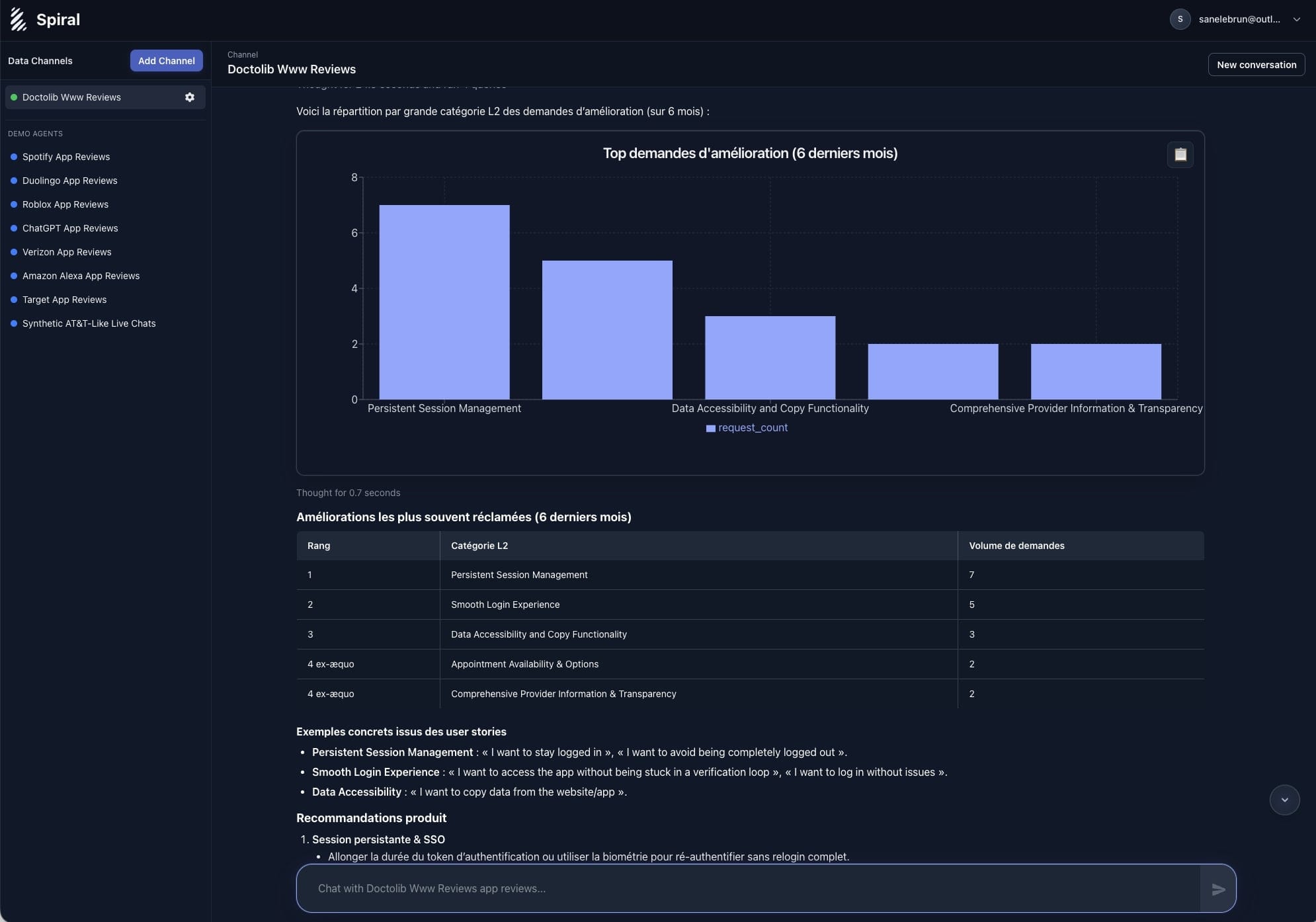Open Amazon Alexa App Reviews agent
This screenshot has height=922, width=1316.
[81, 276]
